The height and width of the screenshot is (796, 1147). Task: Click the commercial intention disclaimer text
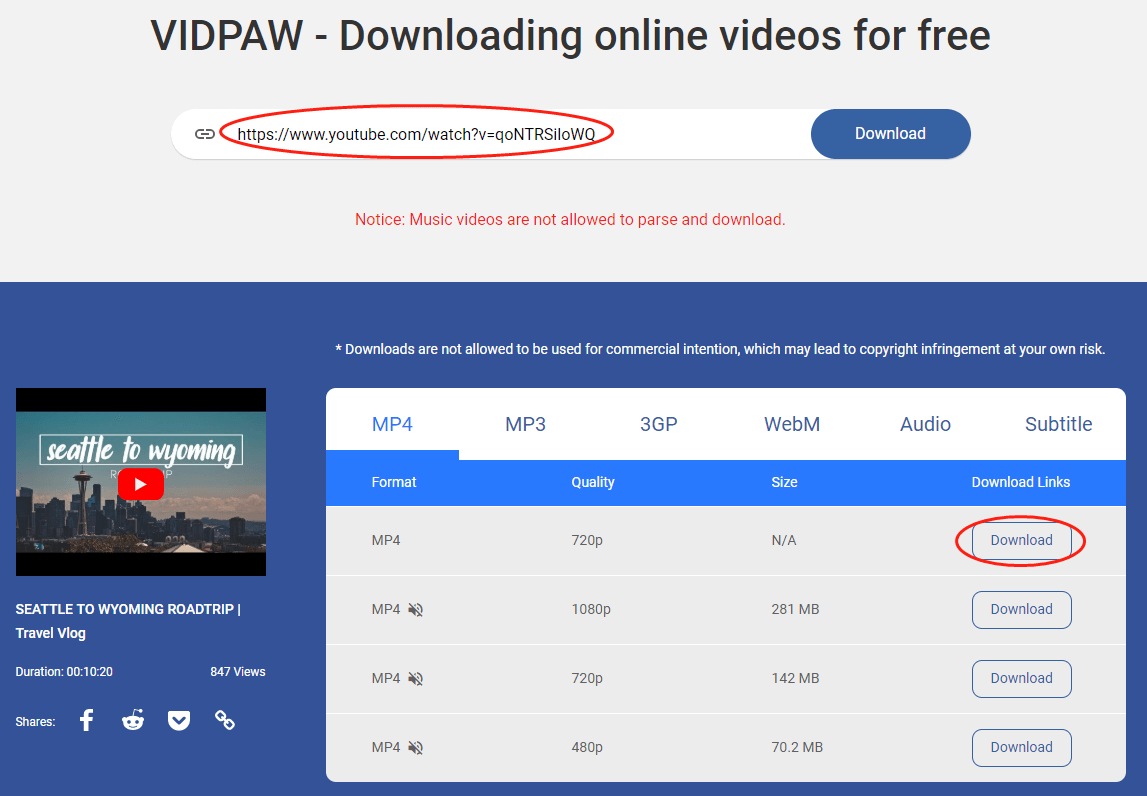(720, 349)
